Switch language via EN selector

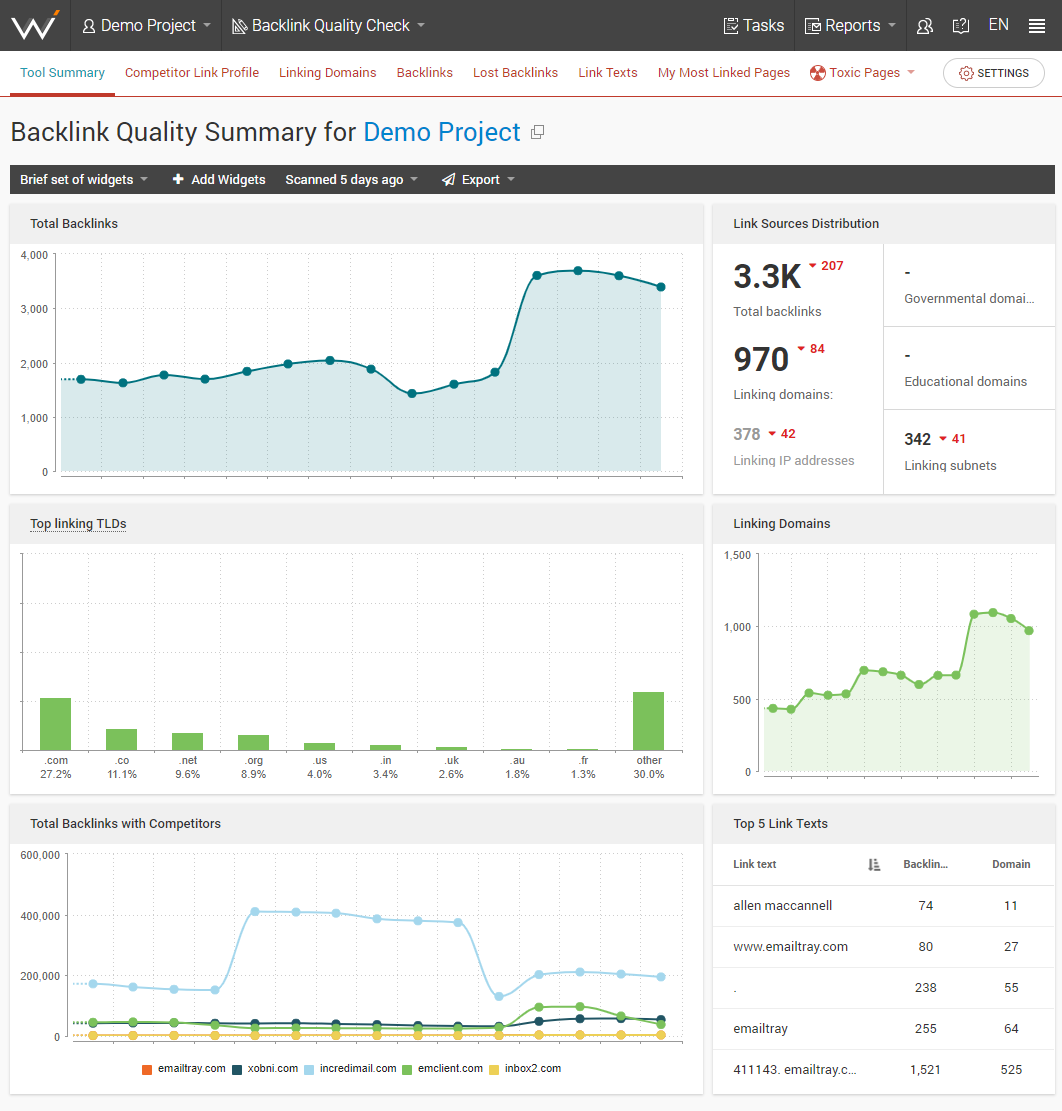pyautogui.click(x=998, y=26)
